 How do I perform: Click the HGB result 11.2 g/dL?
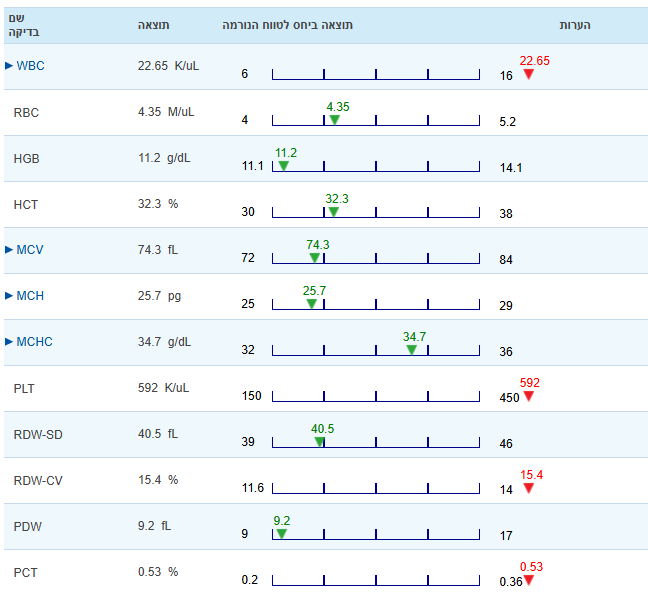pos(164,158)
